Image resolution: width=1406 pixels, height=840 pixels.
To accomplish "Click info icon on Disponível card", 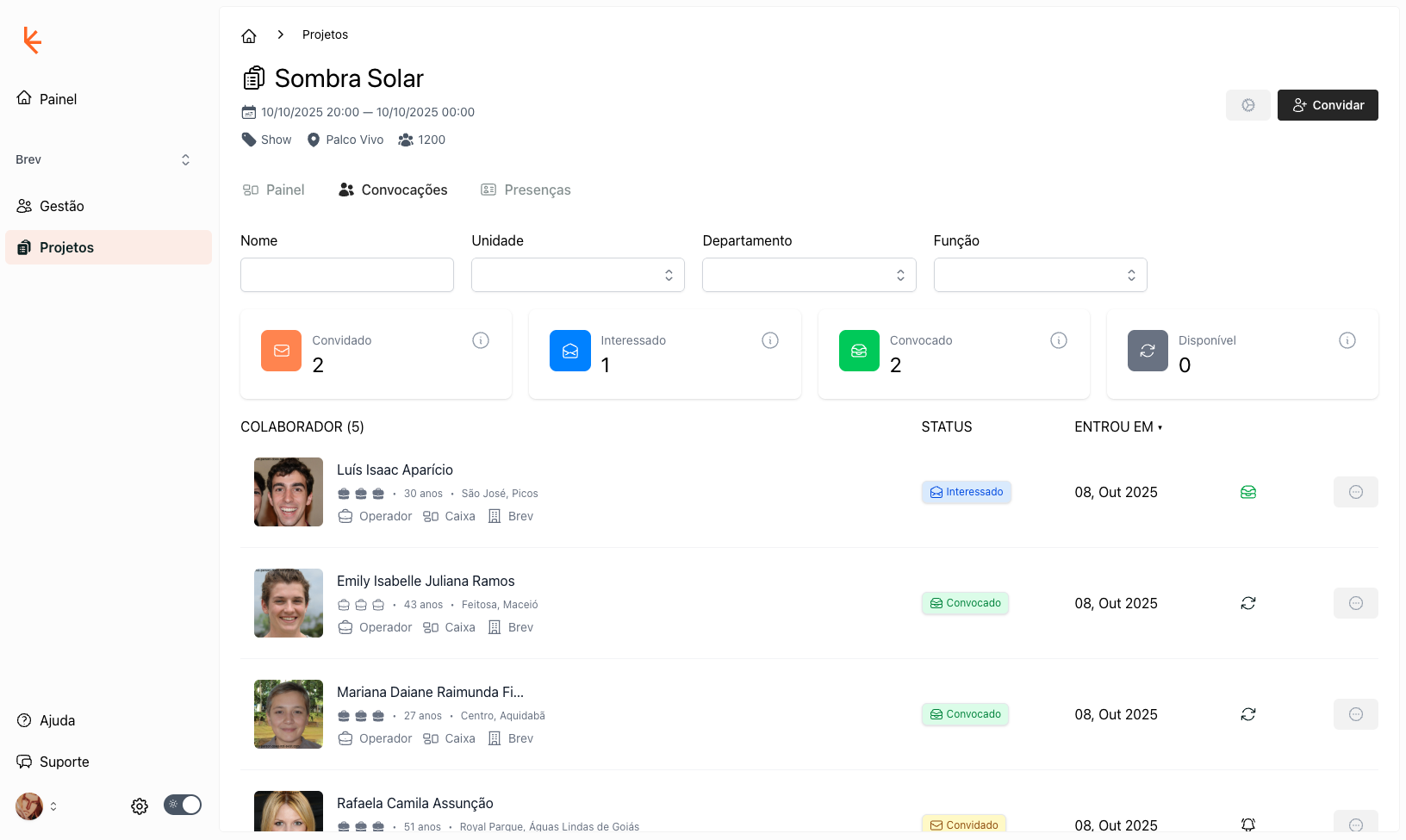I will pos(1347,340).
